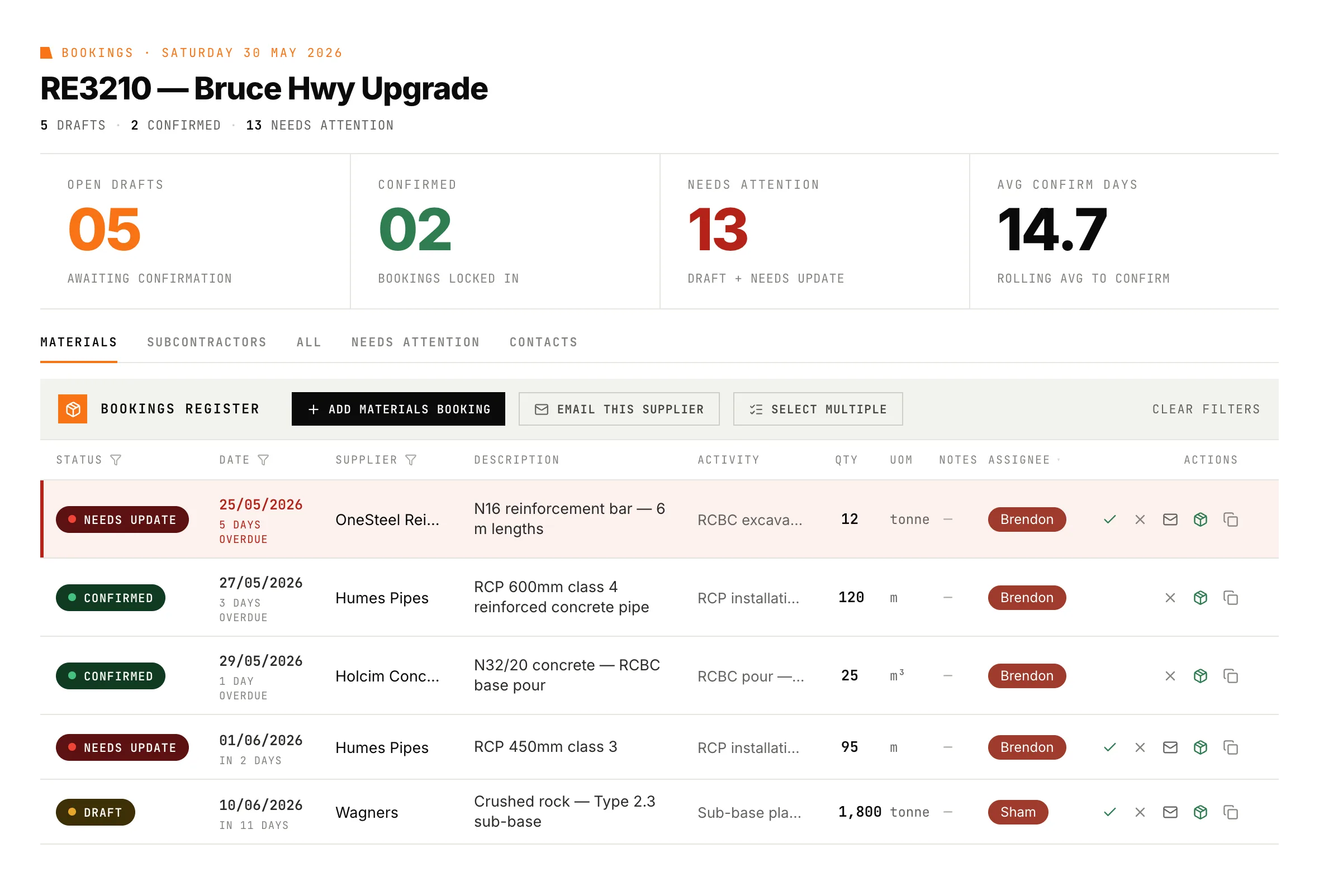The image size is (1319, 896).
Task: Go to the Needs Attention tab
Action: (415, 342)
